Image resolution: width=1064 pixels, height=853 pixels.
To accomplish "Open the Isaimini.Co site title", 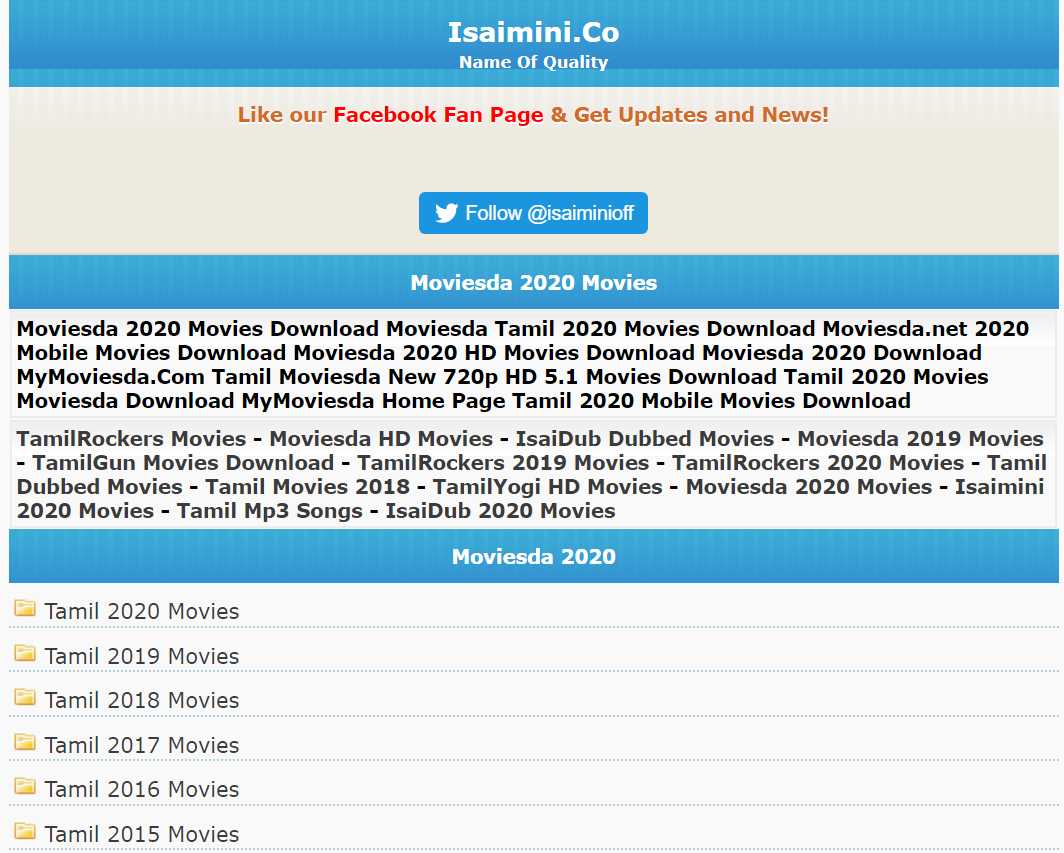I will [533, 33].
